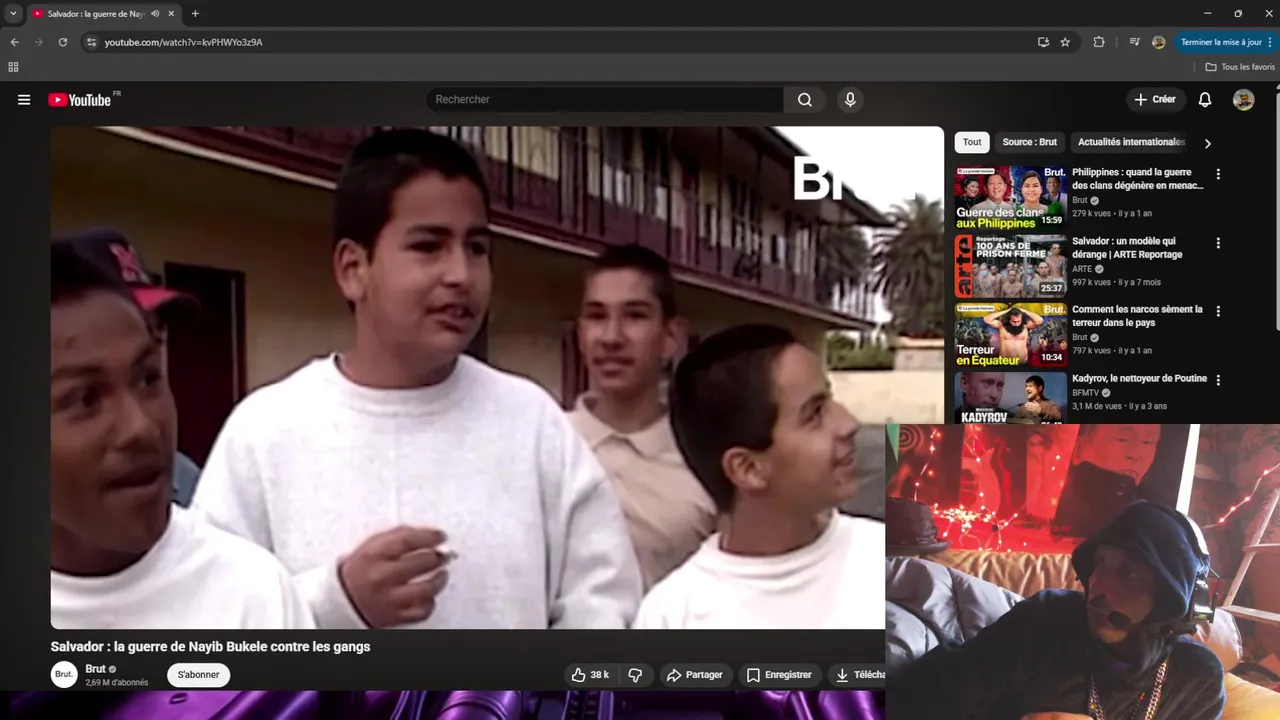Open a new browser tab

(195, 14)
